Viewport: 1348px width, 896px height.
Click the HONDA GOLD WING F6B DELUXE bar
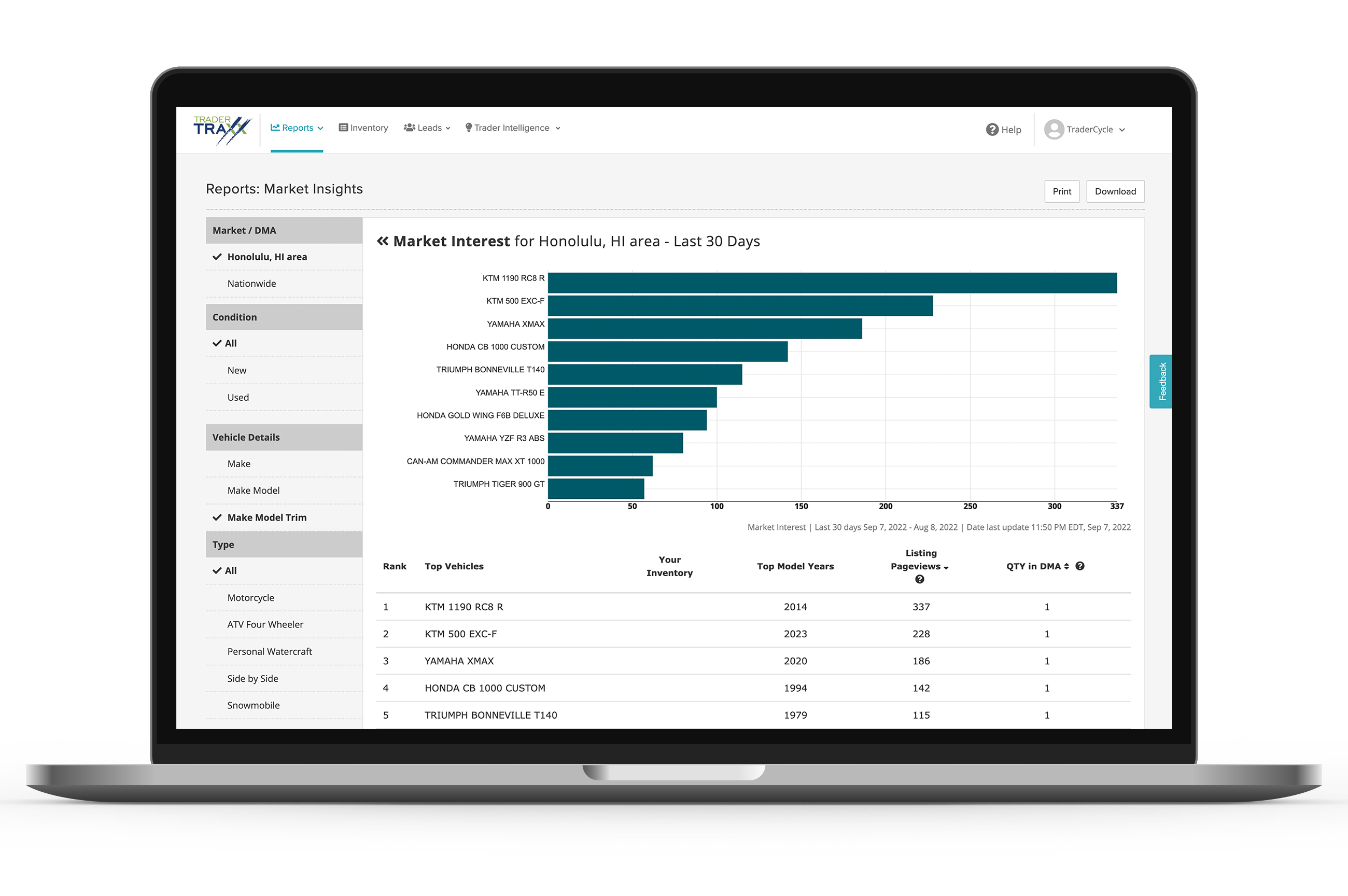(627, 420)
